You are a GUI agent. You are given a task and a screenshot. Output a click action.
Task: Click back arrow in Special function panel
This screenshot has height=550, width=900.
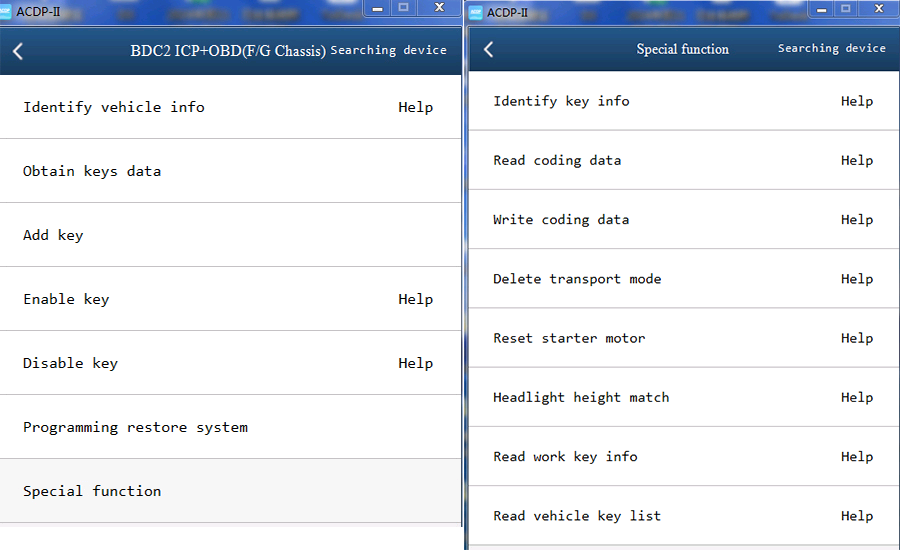(488, 50)
